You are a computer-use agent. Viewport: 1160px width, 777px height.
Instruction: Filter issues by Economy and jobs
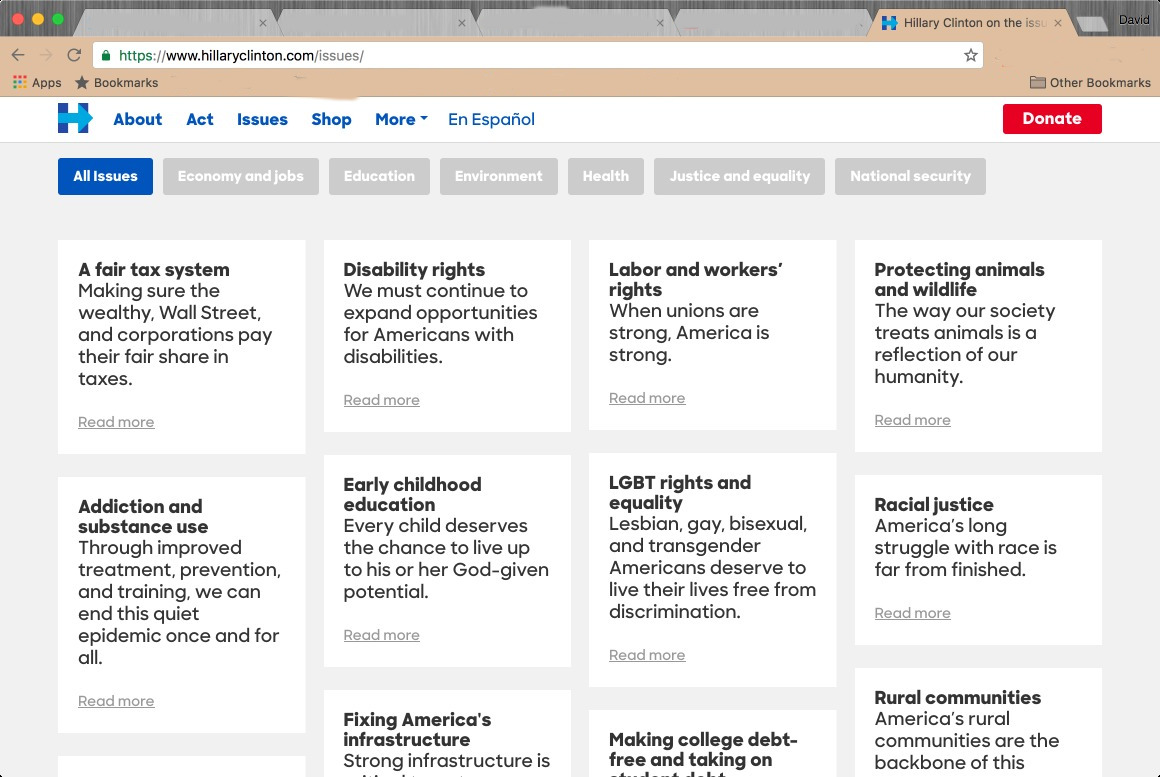pos(240,176)
